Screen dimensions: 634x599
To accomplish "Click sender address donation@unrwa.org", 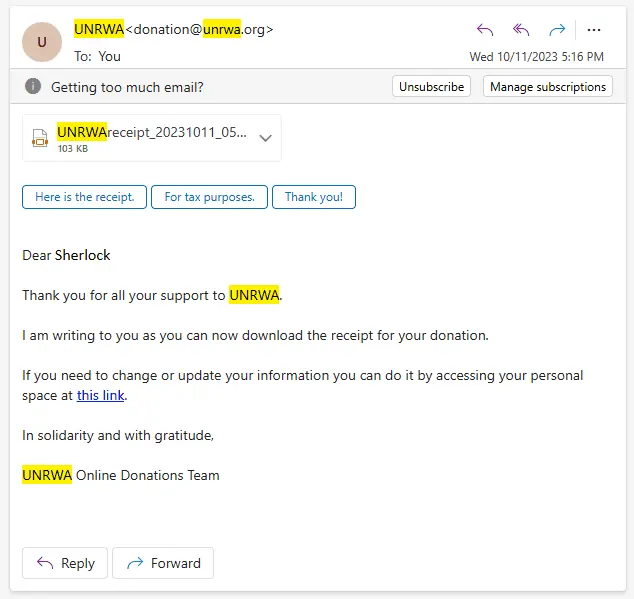I will (x=199, y=30).
